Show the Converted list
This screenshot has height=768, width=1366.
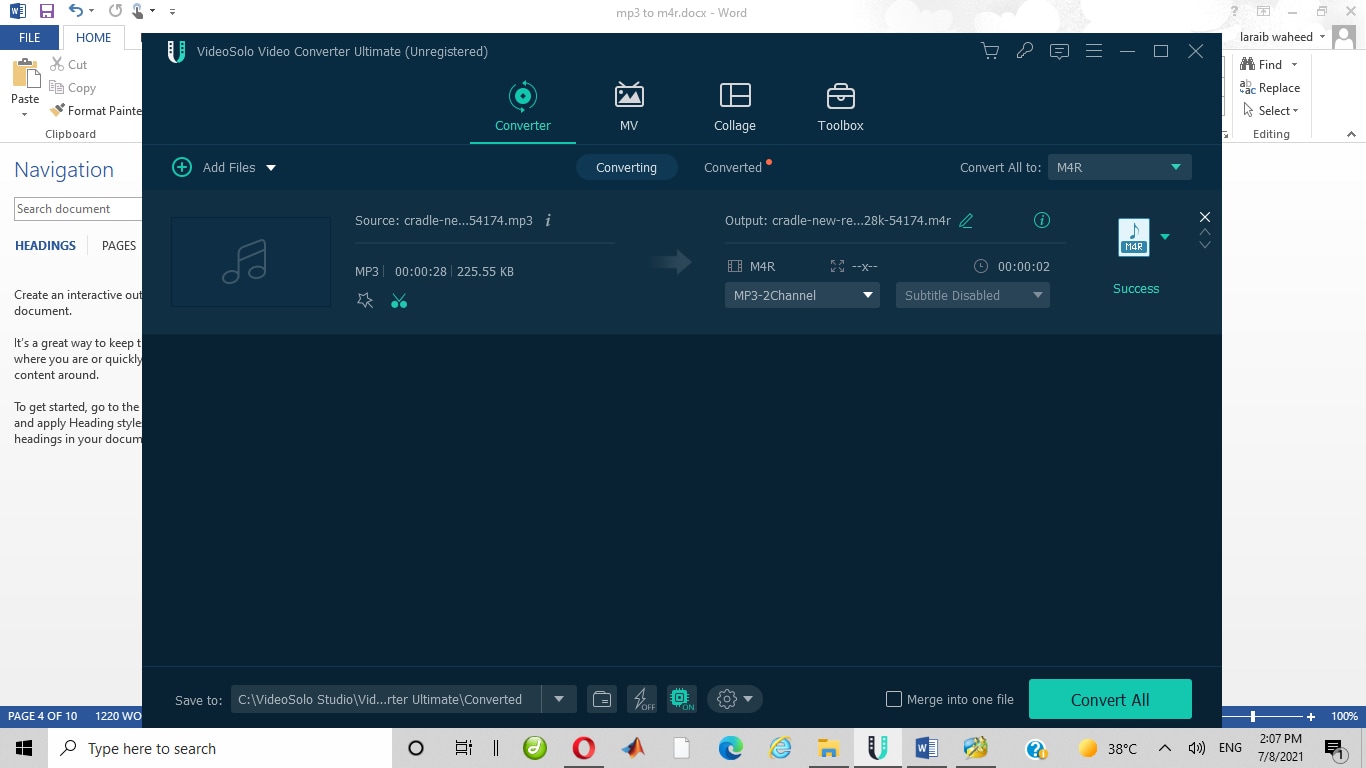pos(733,167)
